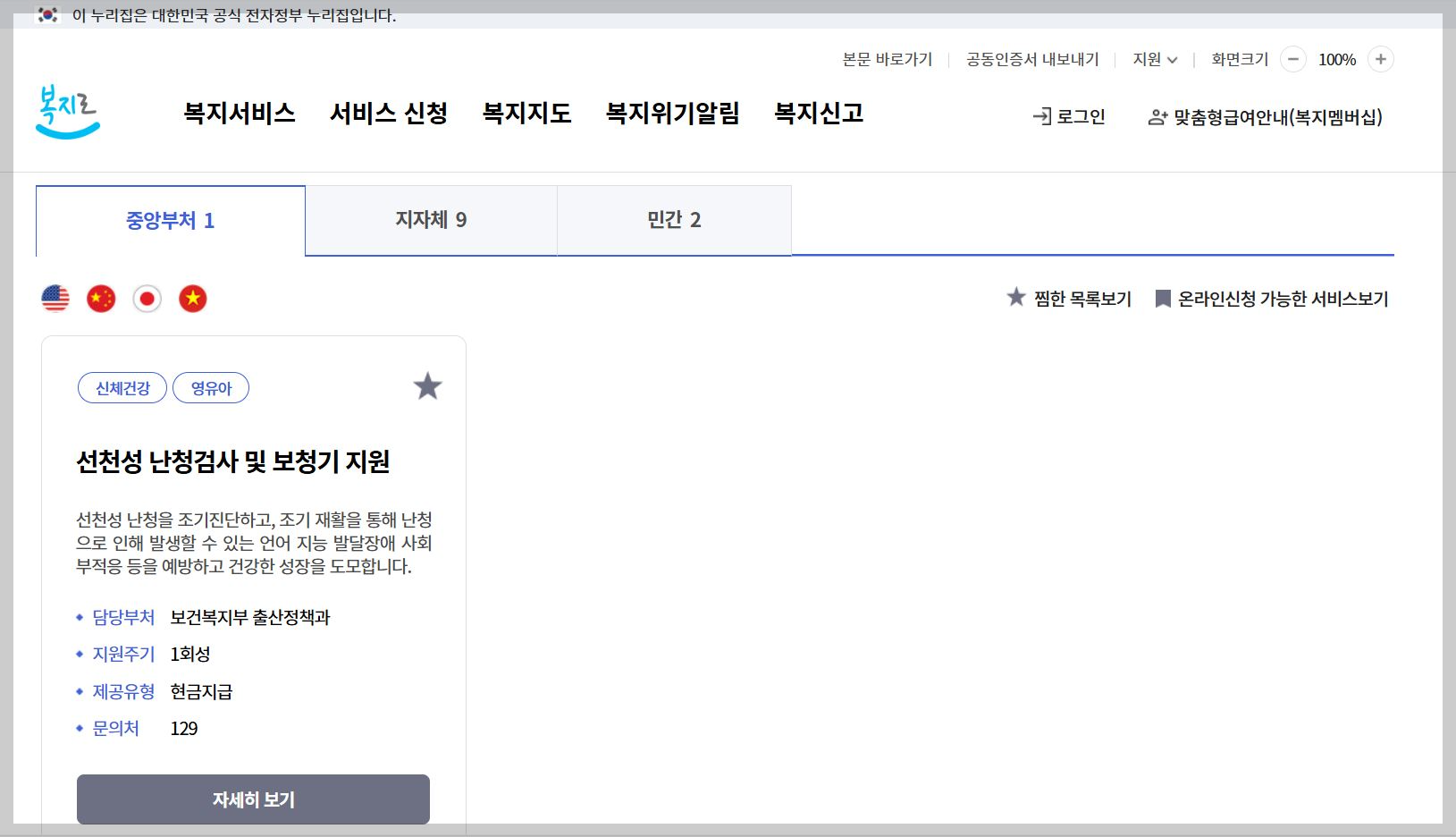
Task: Open the 복지로 logo home link
Action: (x=68, y=112)
